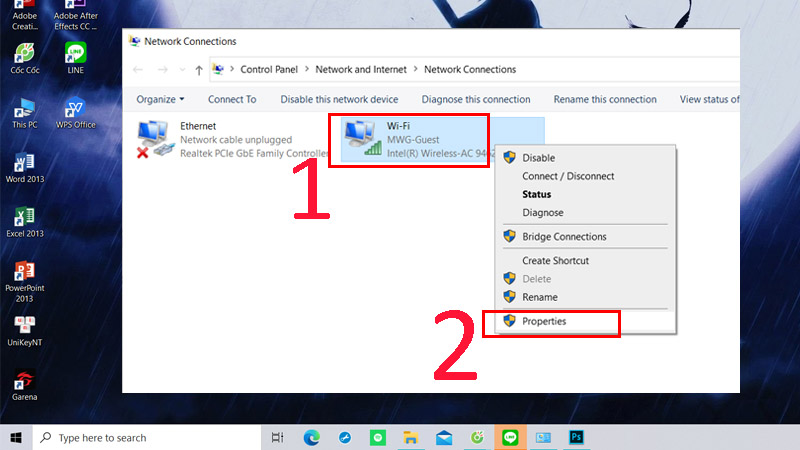
Task: Open File Explorer in the taskbar
Action: coord(411,437)
